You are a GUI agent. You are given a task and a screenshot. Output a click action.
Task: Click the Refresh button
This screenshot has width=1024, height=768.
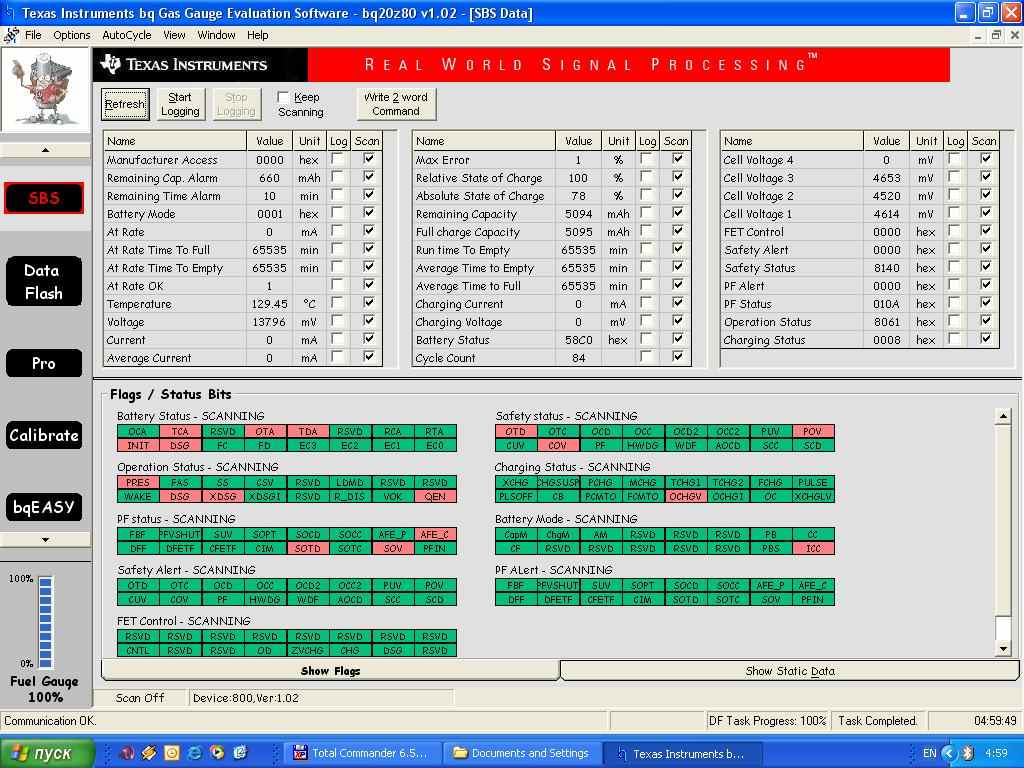[125, 104]
